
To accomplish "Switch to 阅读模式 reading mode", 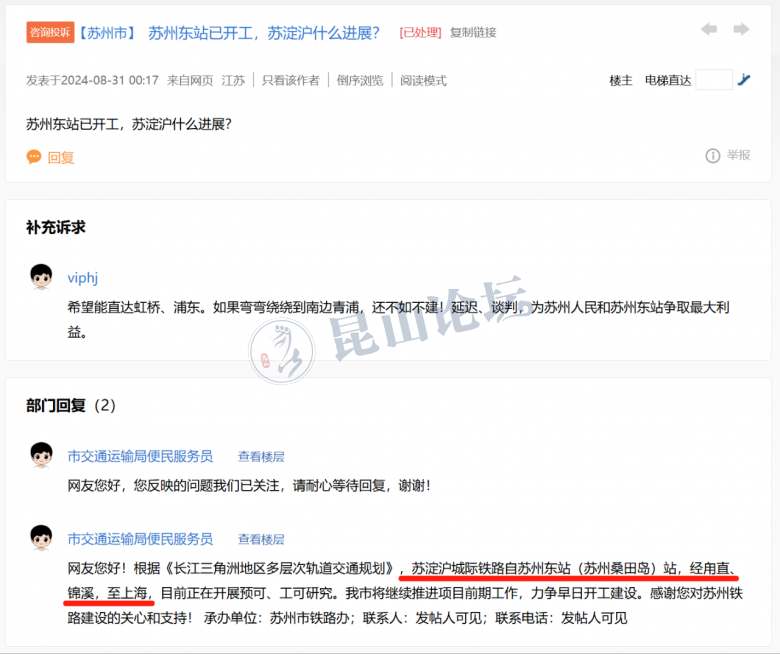I will (424, 80).
